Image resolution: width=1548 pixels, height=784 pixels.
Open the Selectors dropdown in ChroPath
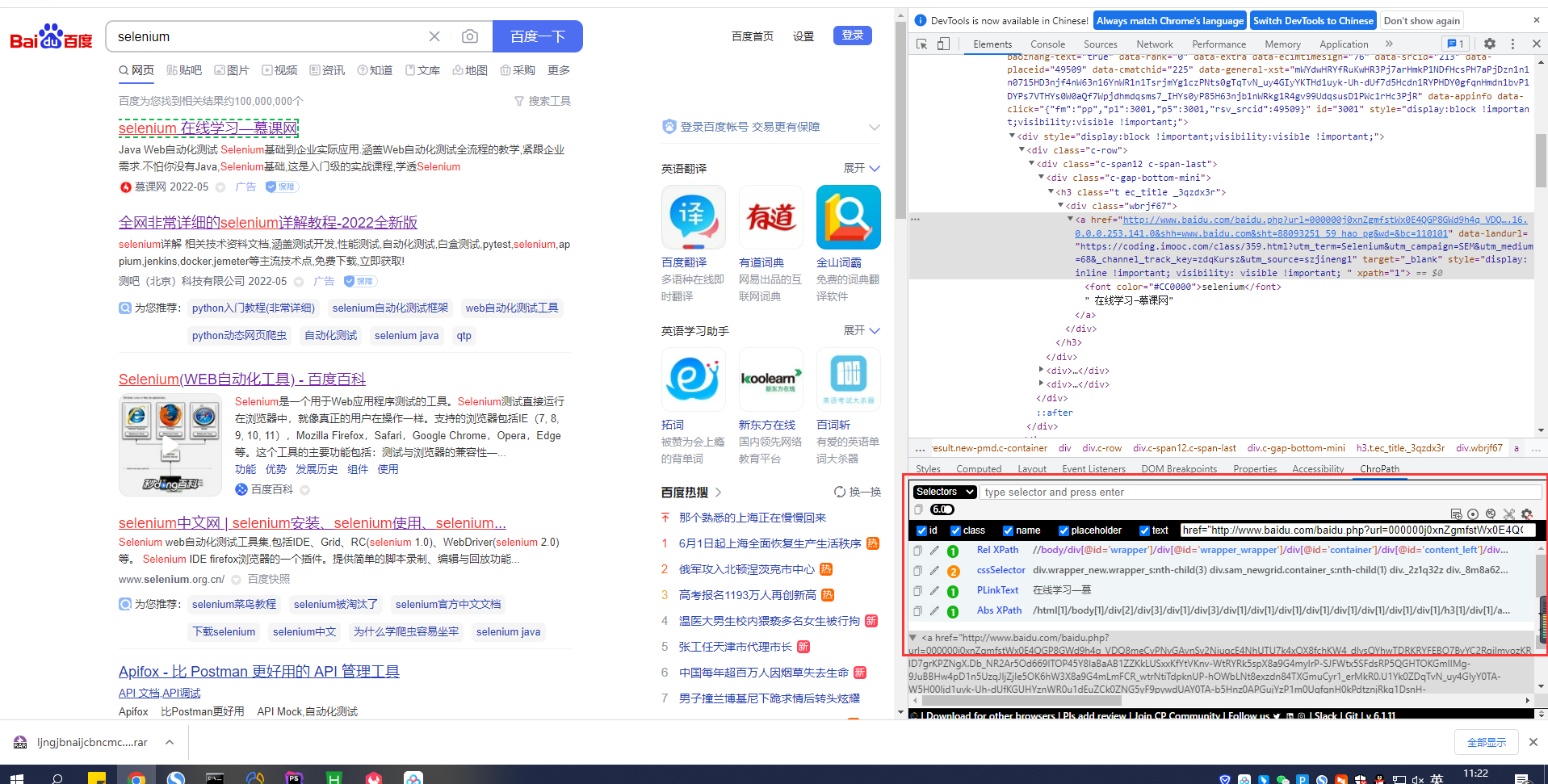click(x=945, y=492)
